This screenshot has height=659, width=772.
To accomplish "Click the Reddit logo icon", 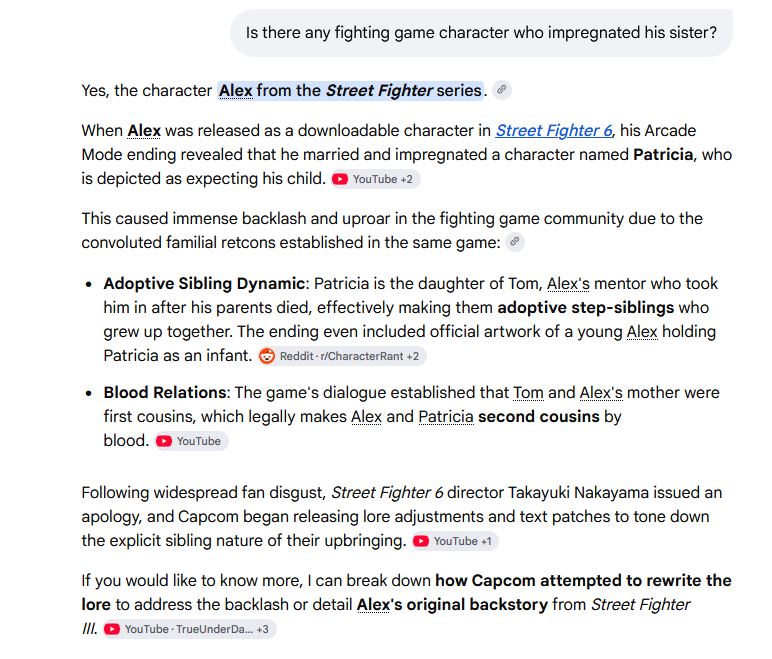I will [x=267, y=356].
